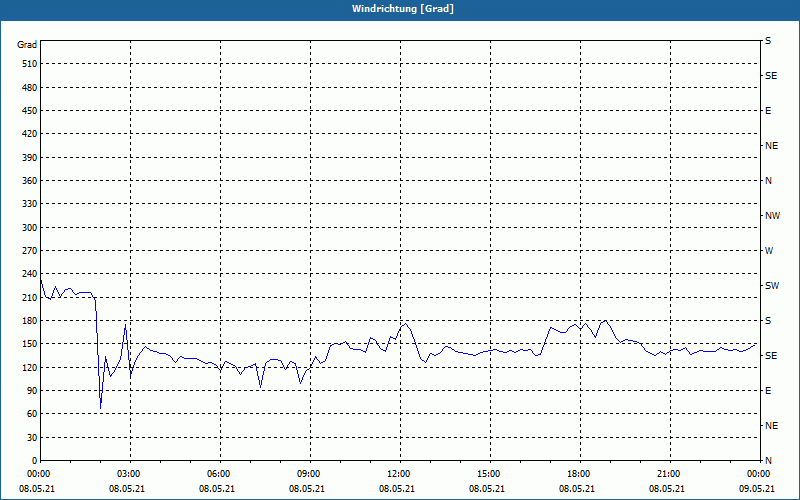Click the 'Grad' unit label on the y-axis
Image resolution: width=800 pixels, height=500 pixels.
pos(27,45)
